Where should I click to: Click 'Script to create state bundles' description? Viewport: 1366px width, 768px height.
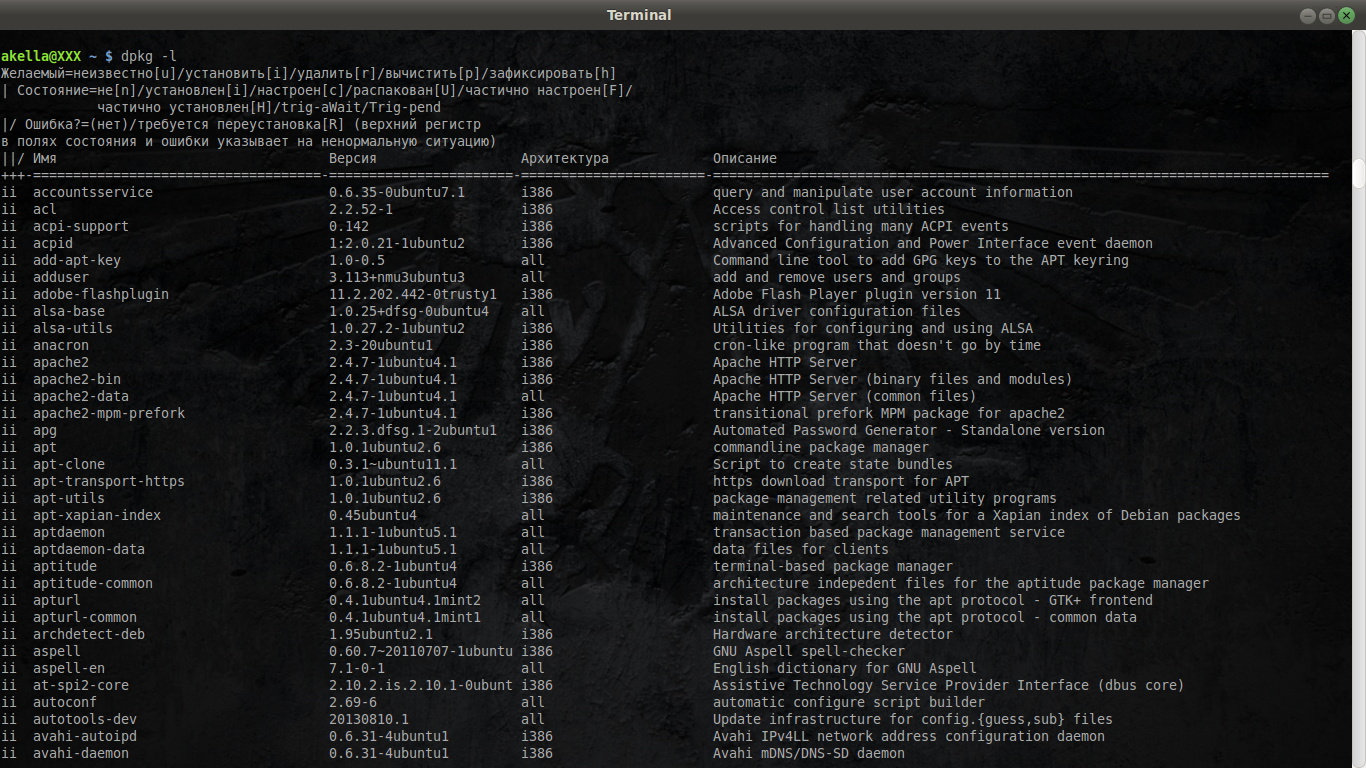click(833, 464)
